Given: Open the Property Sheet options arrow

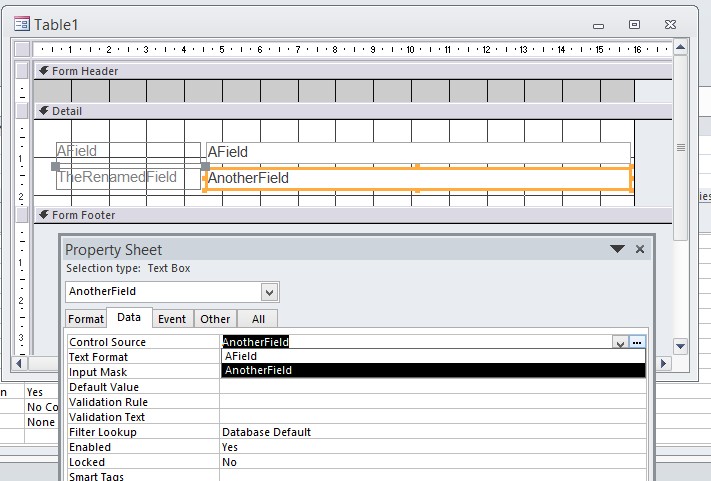Looking at the screenshot, I should [x=617, y=249].
